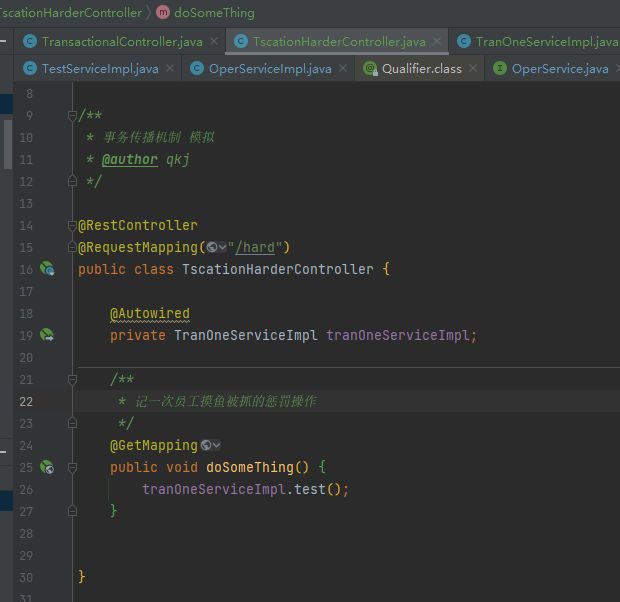620x602 pixels.
Task: Click class icon on TranOneServiceImpl.java tab
Action: pos(464,41)
